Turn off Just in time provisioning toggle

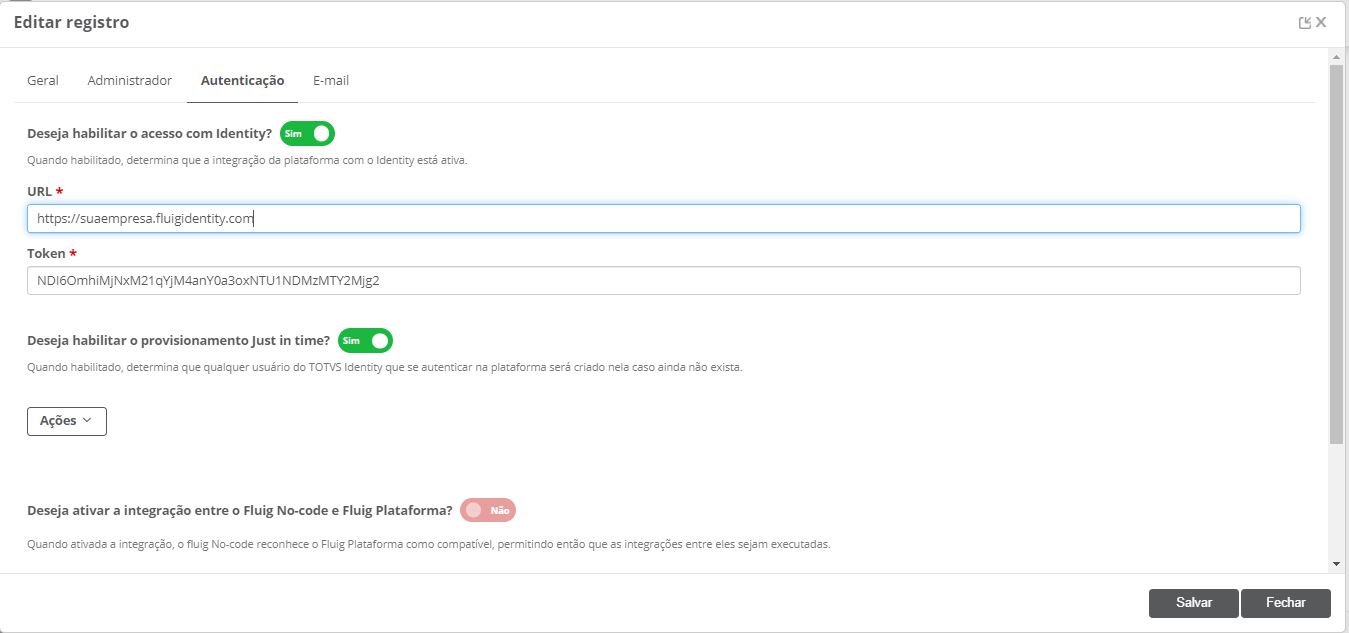[x=365, y=341]
